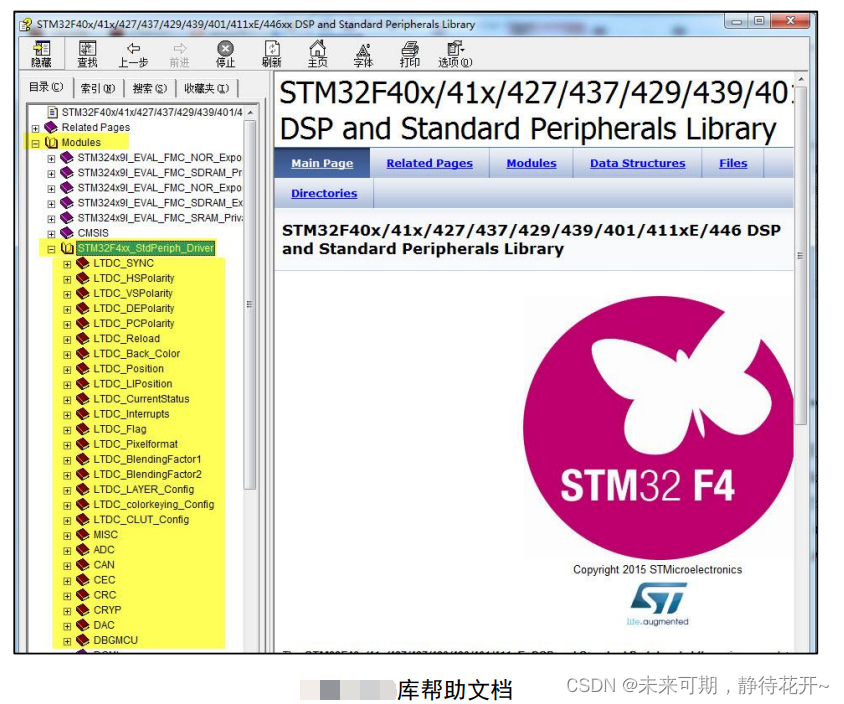Click the content pane vertical scrollbar thumb
This screenshot has width=844, height=704.
click(x=800, y=256)
